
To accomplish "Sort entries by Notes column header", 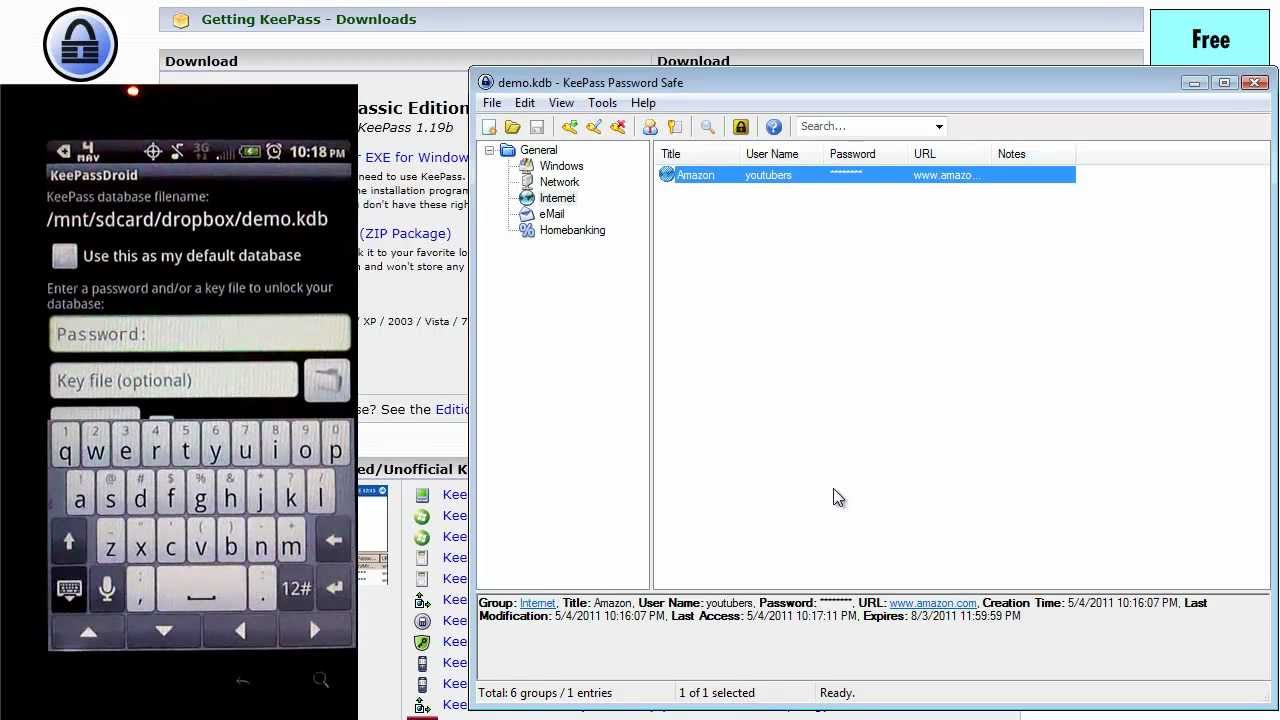I will 1034,154.
